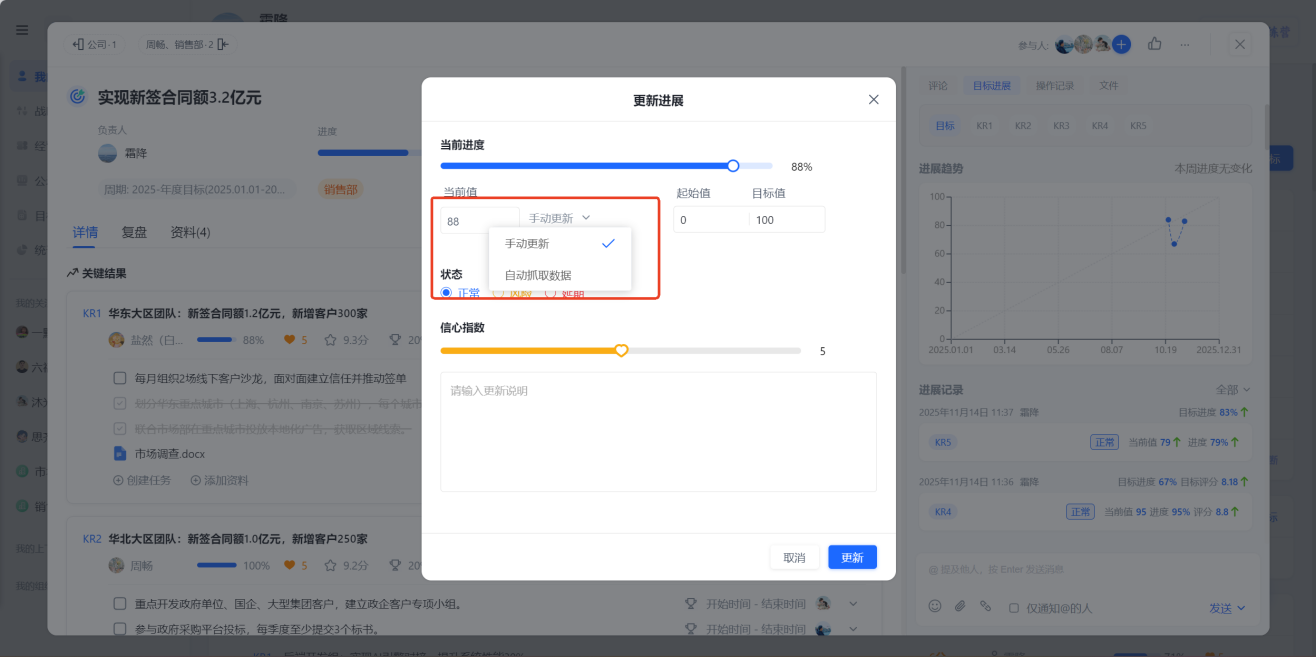Check the 重点开发政府单位 task checkbox
The height and width of the screenshot is (657, 1316).
pos(120,604)
